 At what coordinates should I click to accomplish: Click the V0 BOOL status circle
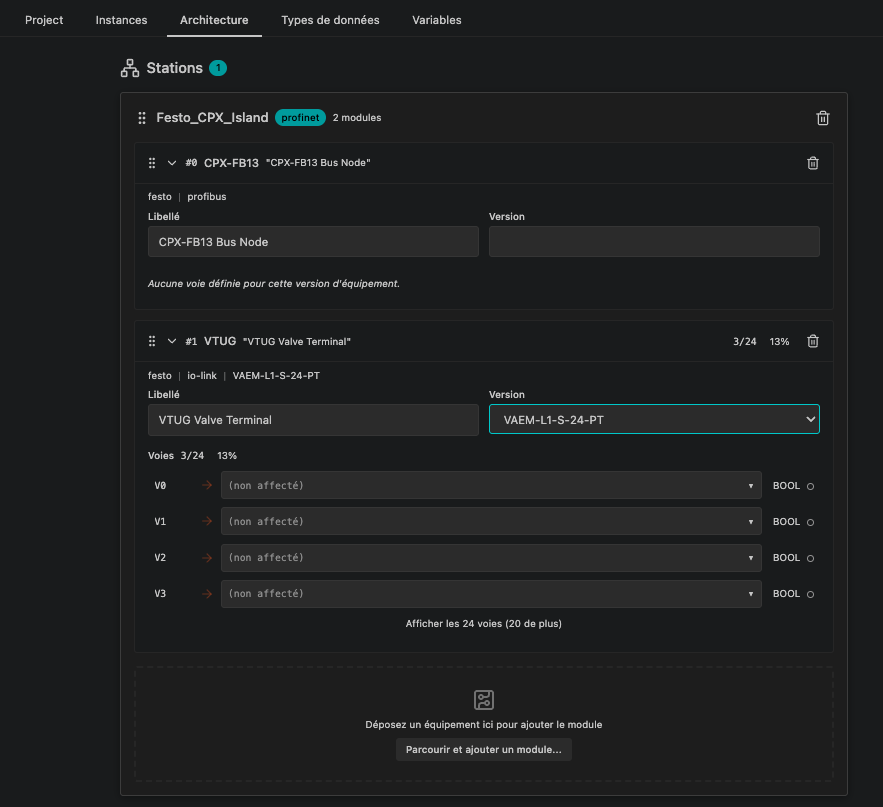point(810,487)
